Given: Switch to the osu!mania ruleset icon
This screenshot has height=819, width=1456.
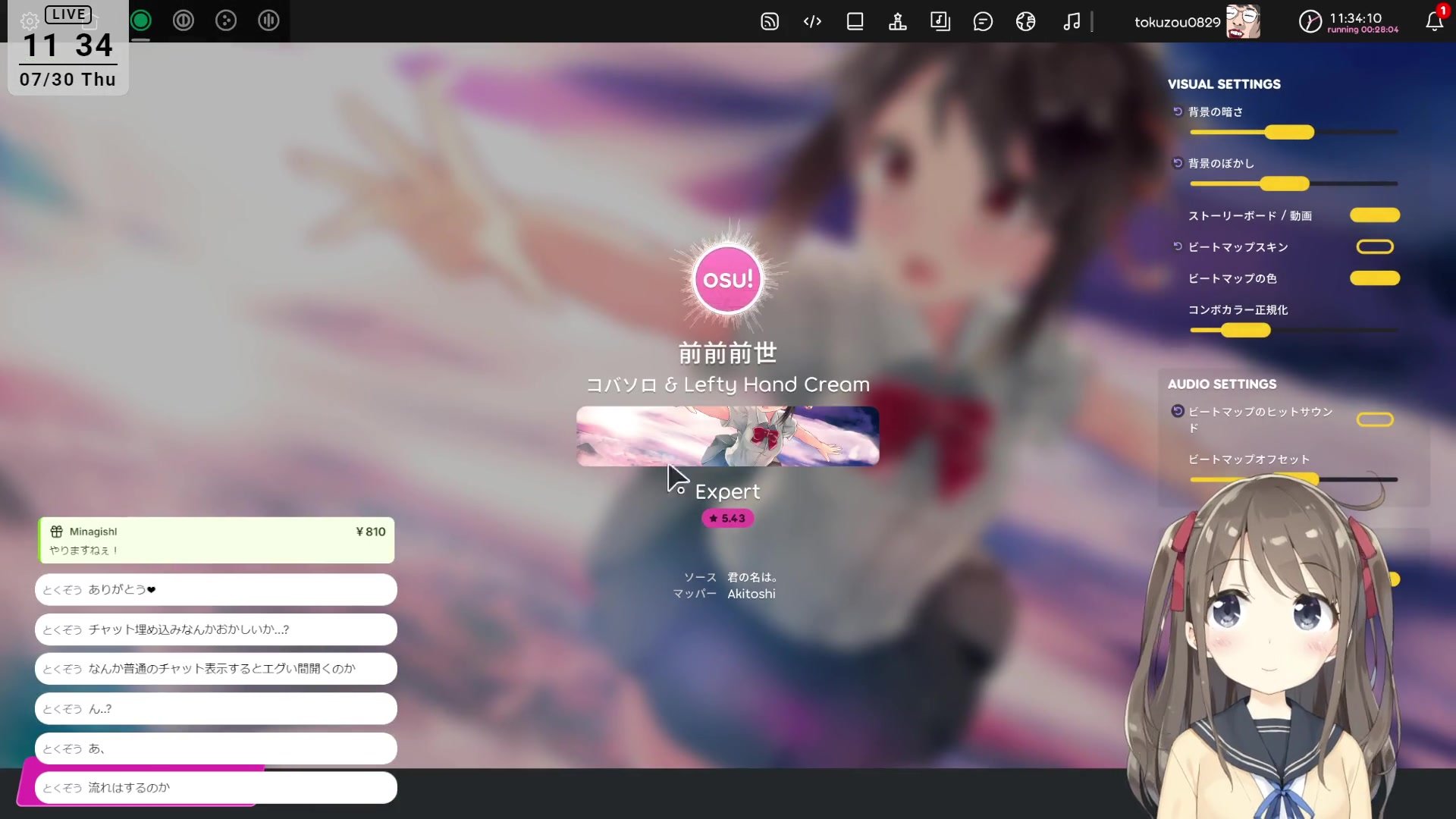Looking at the screenshot, I should point(268,20).
